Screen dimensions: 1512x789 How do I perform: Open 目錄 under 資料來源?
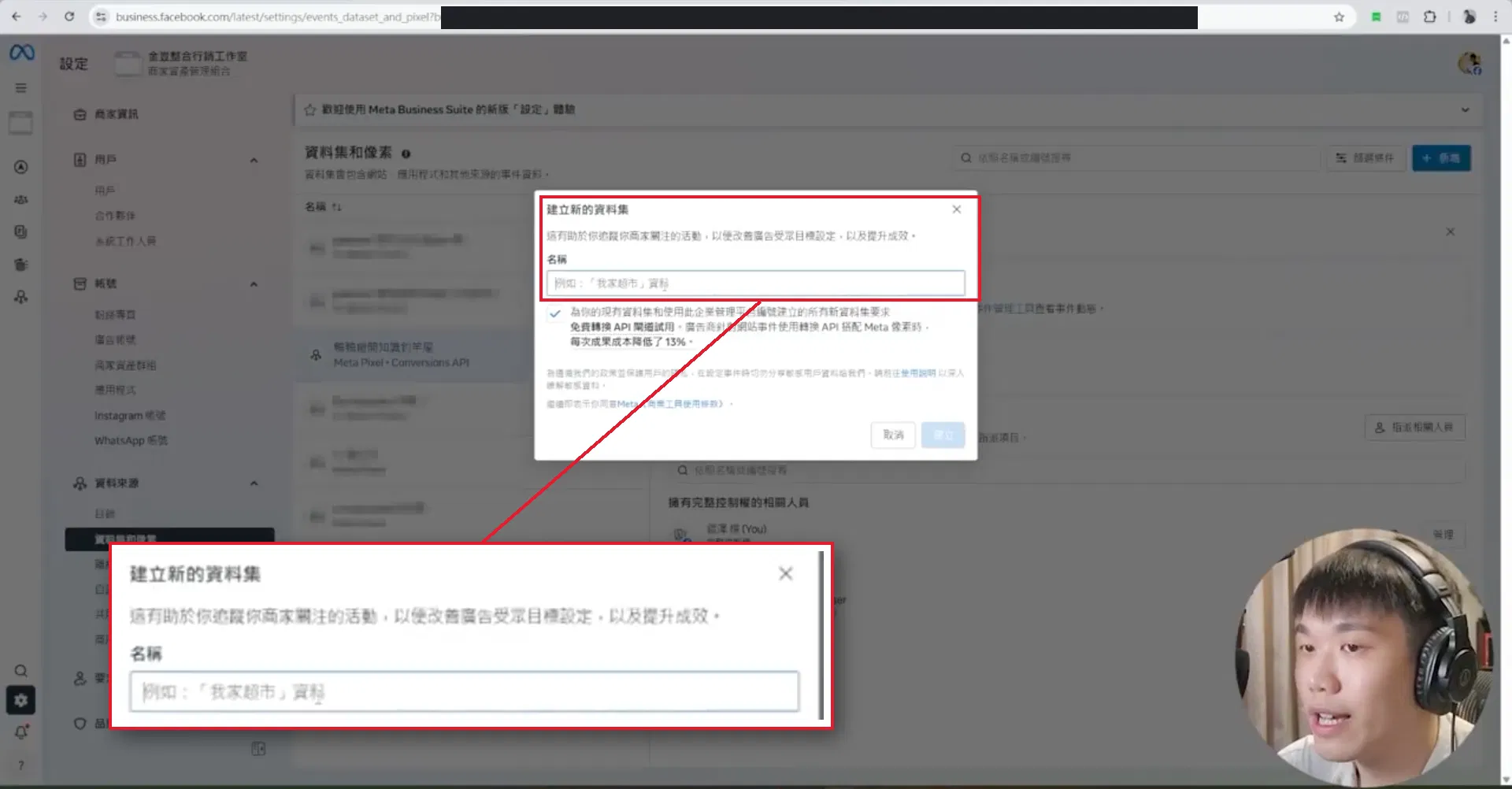105,513
